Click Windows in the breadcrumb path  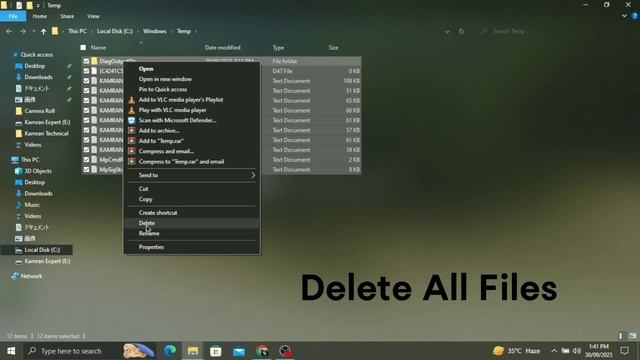tap(155, 31)
